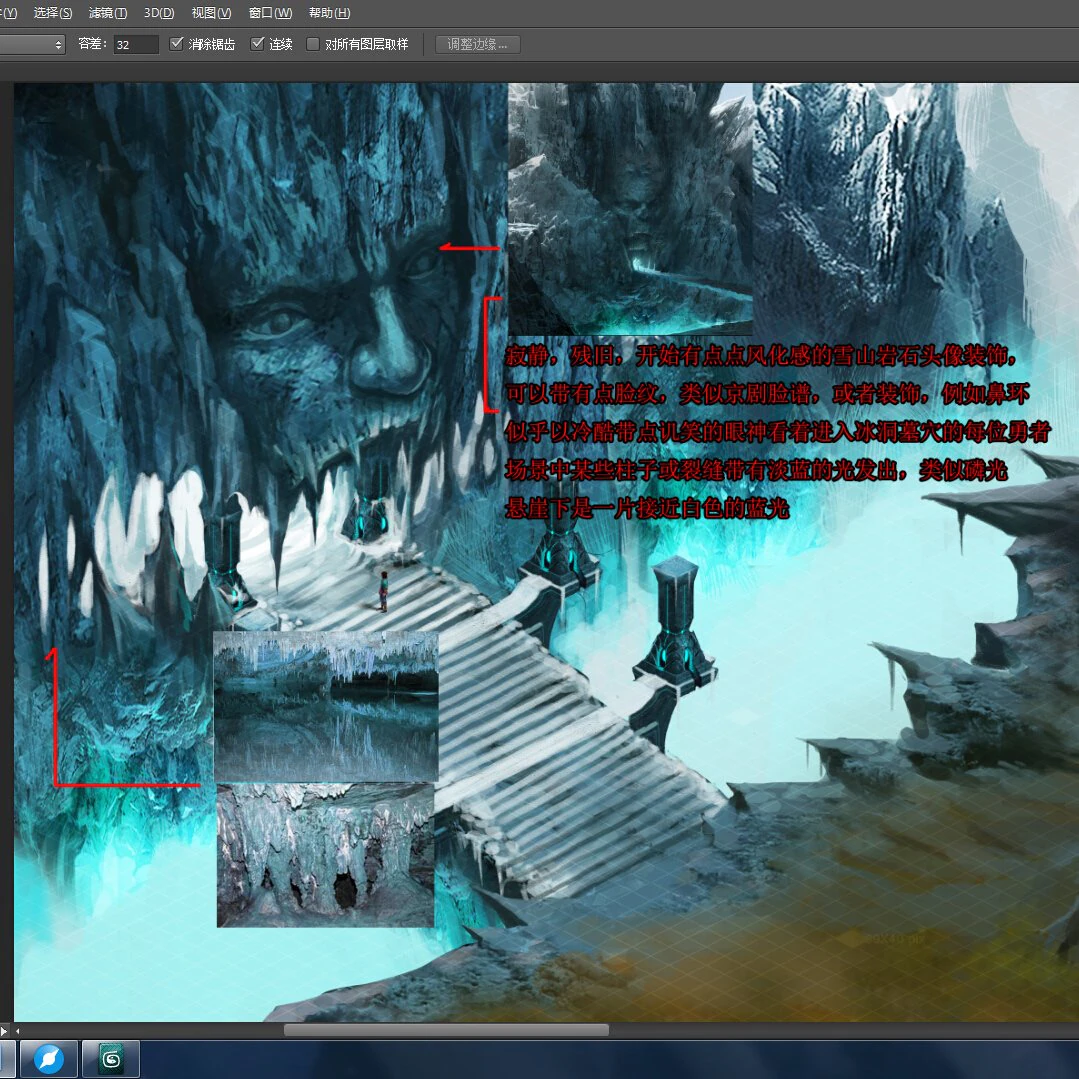Viewport: 1079px width, 1079px height.
Task: Expand the sample size dropdown in options bar
Action: click(32, 45)
